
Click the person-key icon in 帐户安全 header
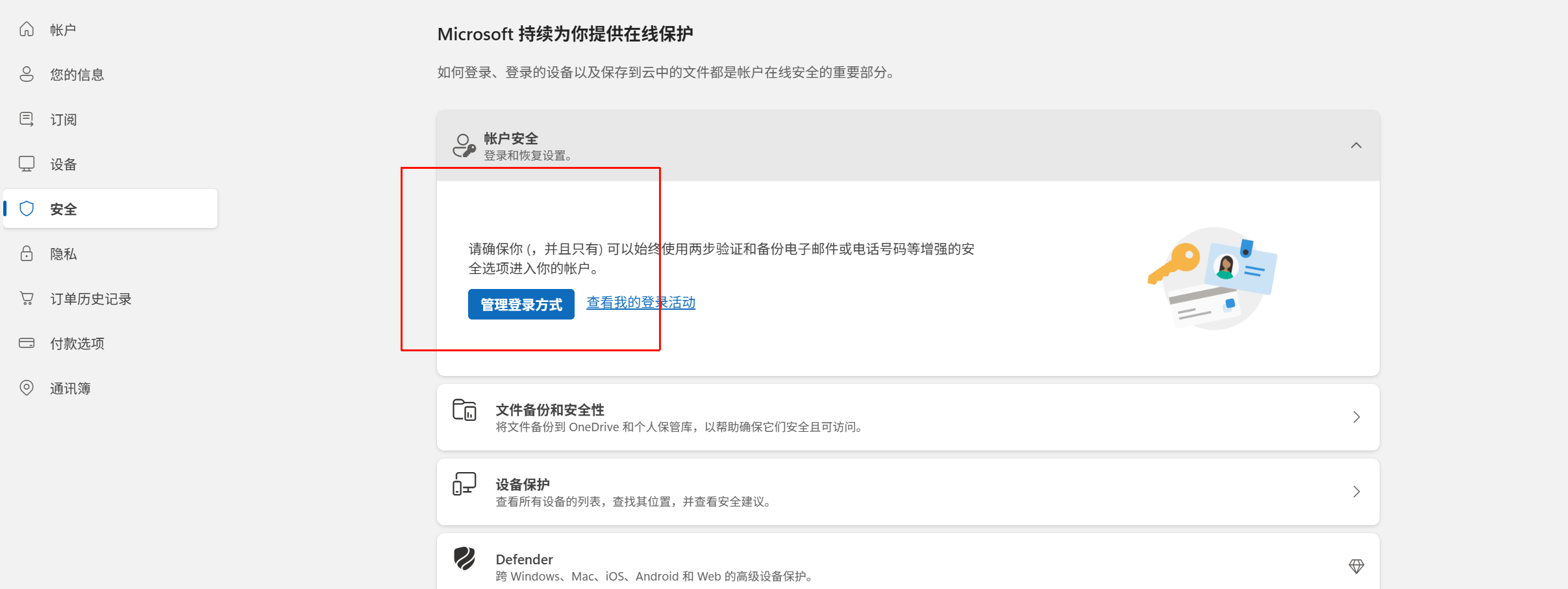click(464, 145)
